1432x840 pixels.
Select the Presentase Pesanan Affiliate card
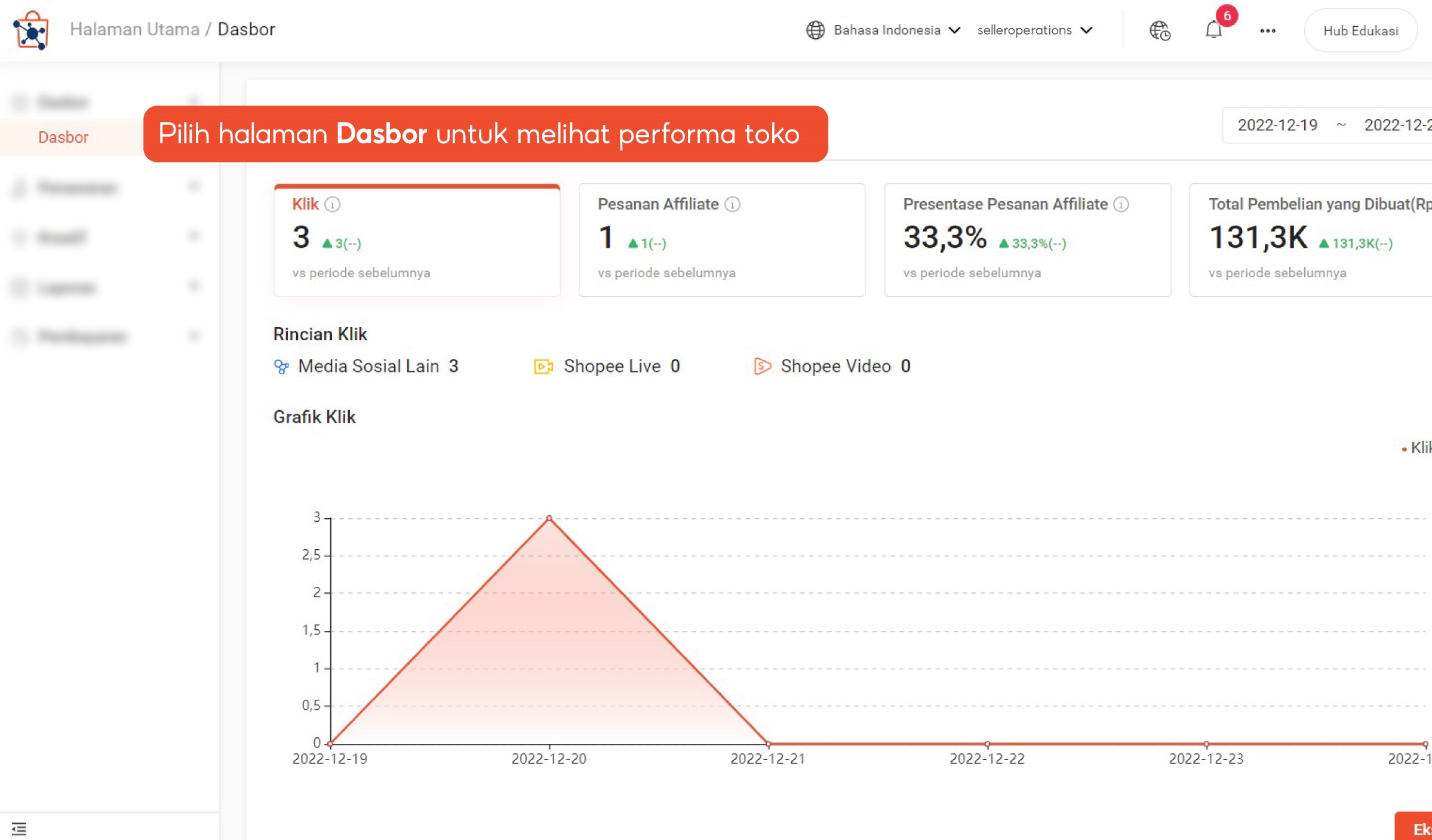[1027, 240]
